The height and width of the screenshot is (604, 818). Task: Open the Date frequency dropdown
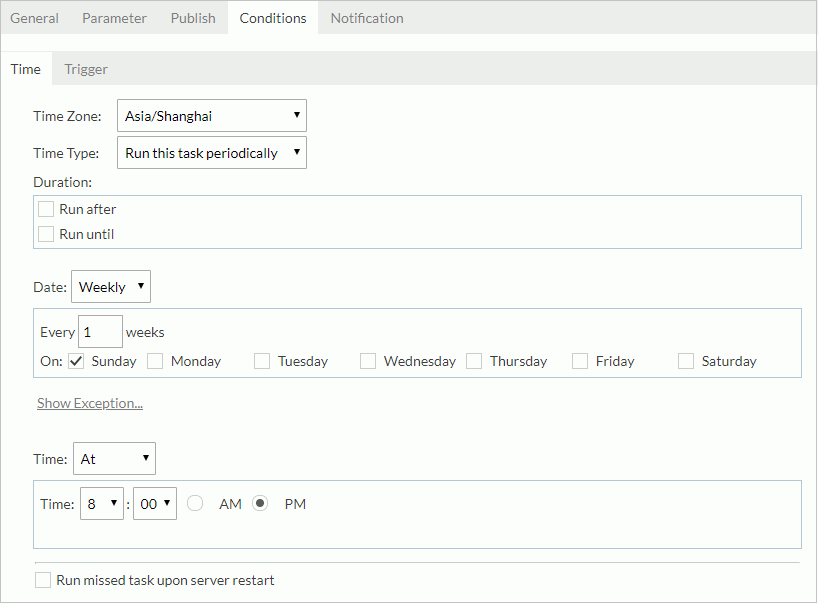[110, 287]
